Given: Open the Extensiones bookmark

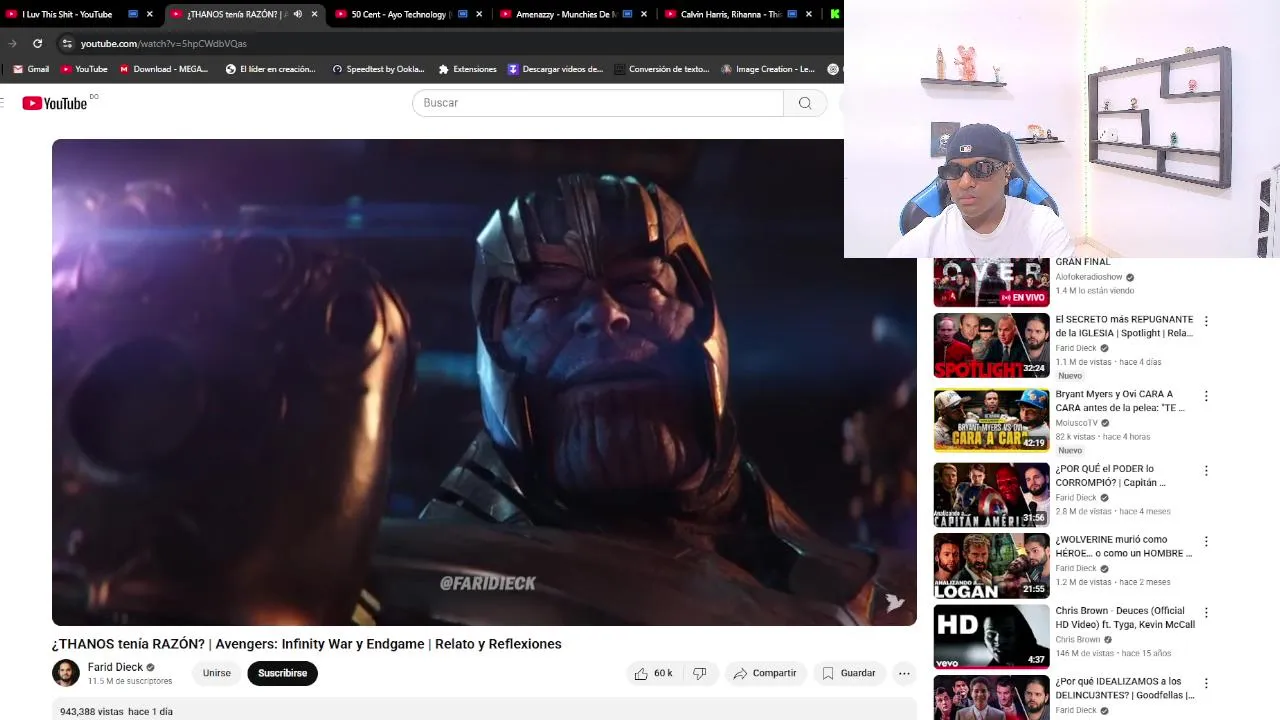Looking at the screenshot, I should 467,69.
